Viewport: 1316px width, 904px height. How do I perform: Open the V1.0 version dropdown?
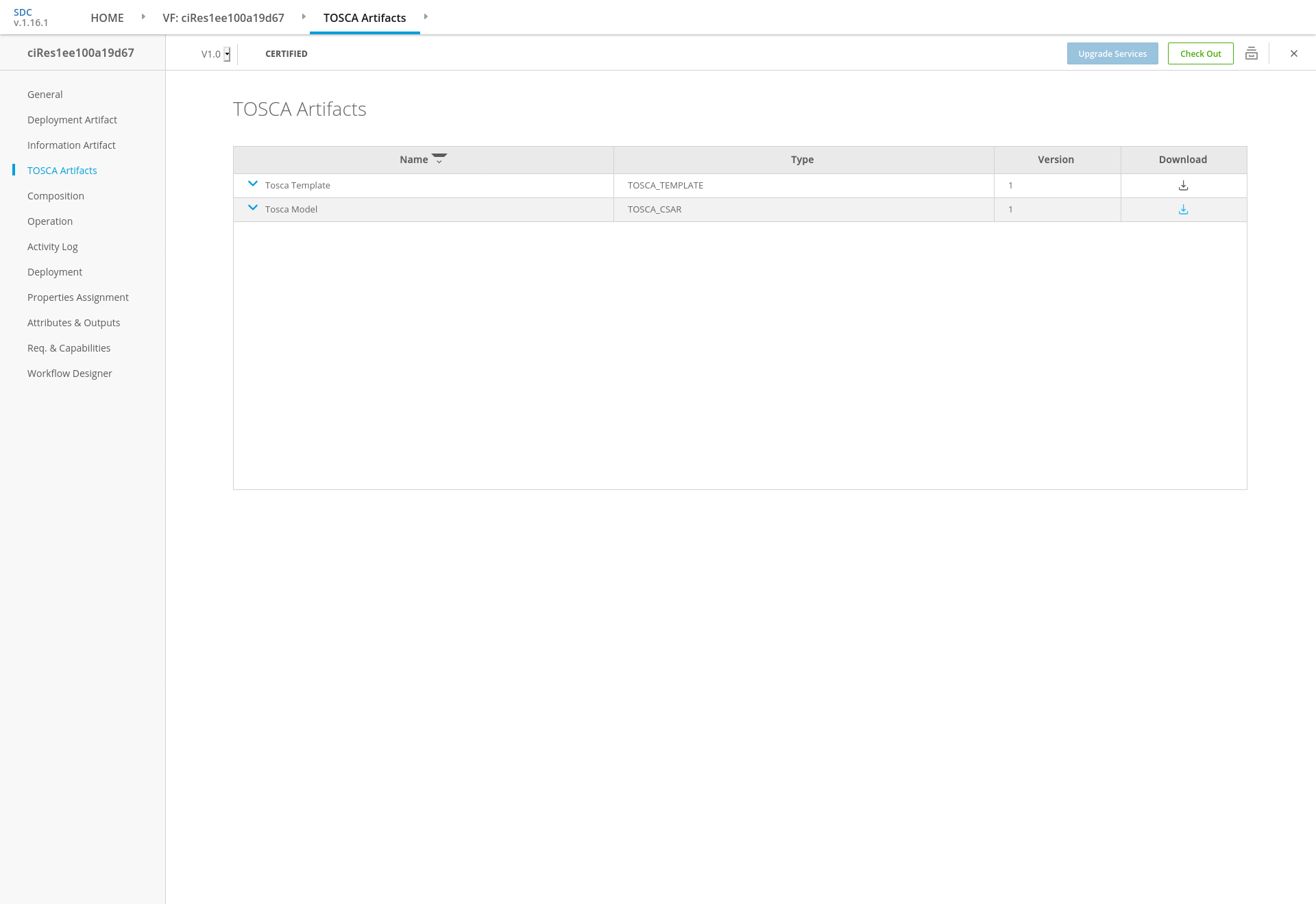pyautogui.click(x=227, y=54)
